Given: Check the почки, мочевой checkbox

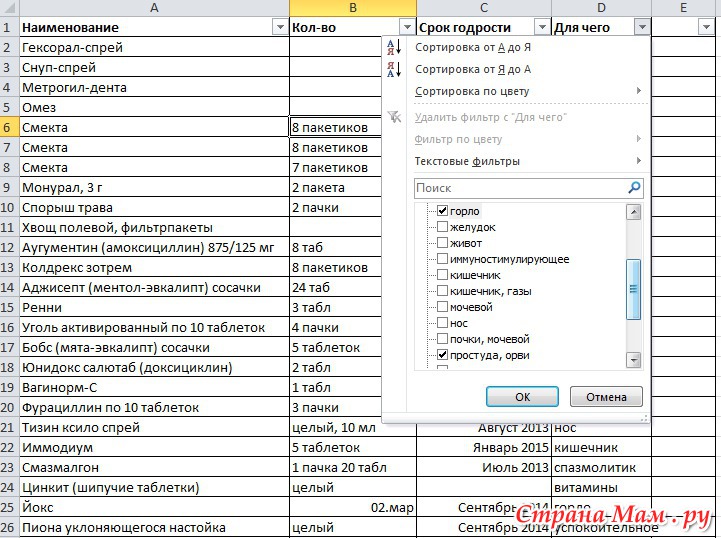Looking at the screenshot, I should pyautogui.click(x=442, y=339).
